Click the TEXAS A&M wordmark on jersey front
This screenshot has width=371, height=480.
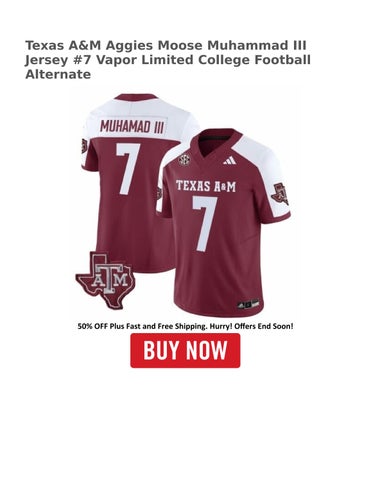pyautogui.click(x=206, y=186)
